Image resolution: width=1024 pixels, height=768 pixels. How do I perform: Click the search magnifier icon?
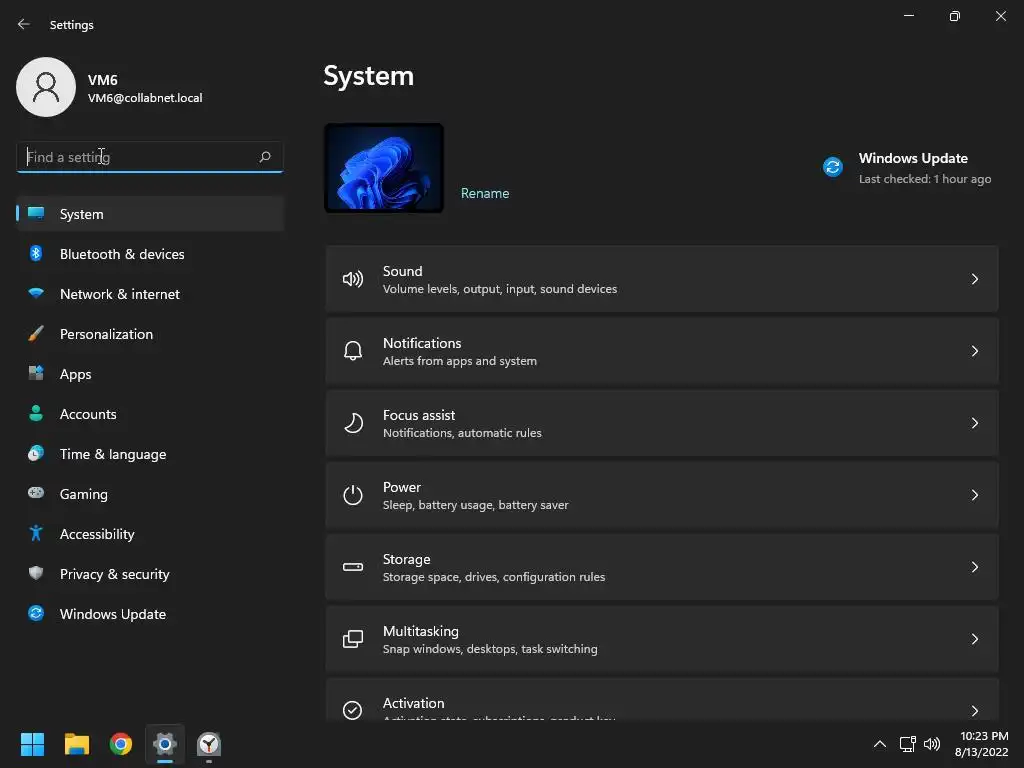tap(264, 157)
